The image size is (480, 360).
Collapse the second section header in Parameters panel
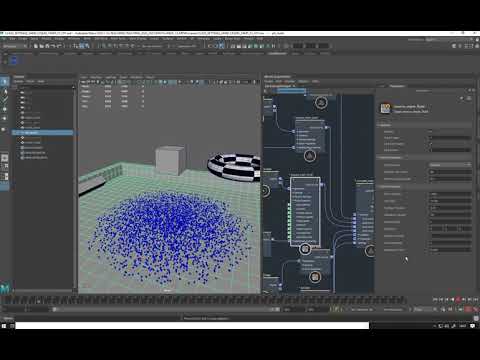coord(424,157)
